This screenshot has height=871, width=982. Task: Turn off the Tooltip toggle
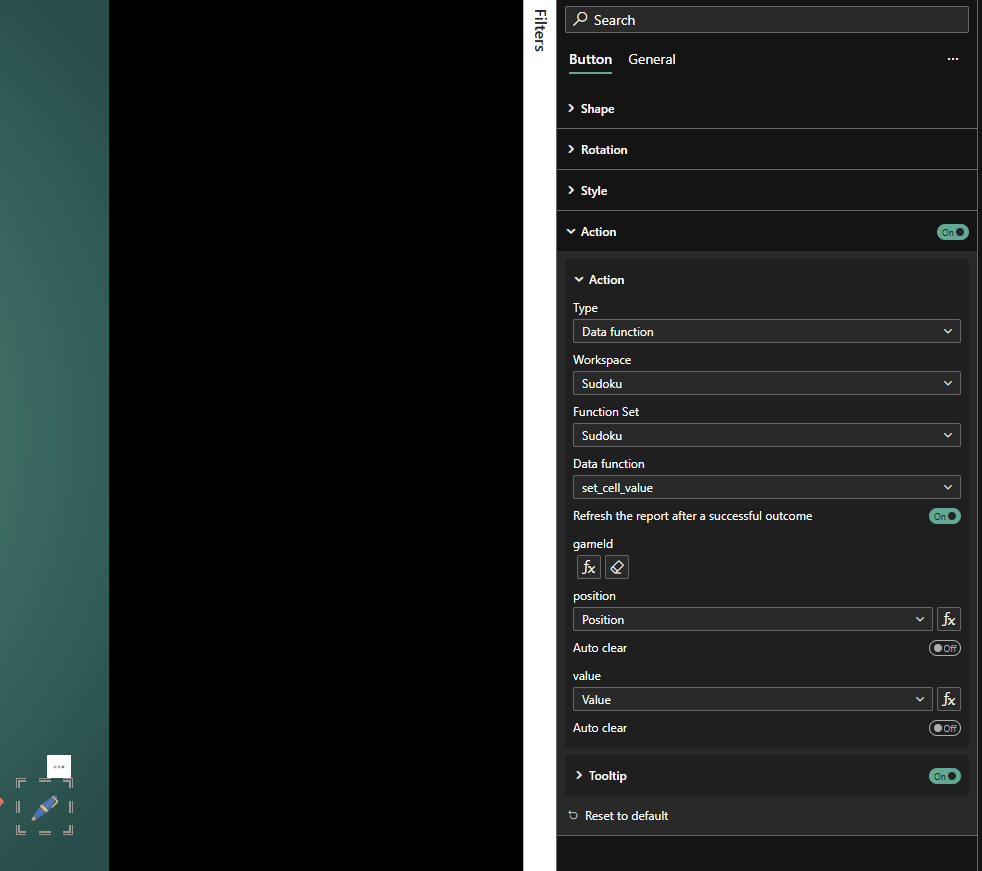944,776
